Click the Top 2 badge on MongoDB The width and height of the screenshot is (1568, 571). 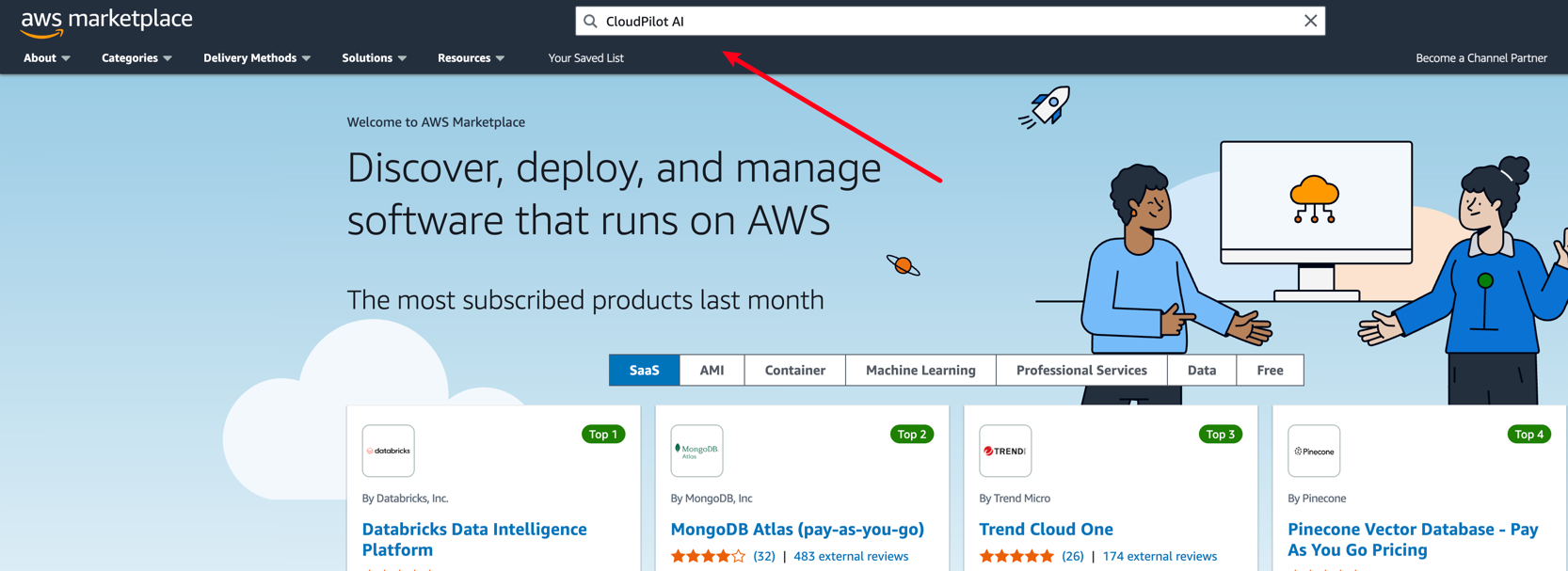tap(912, 434)
